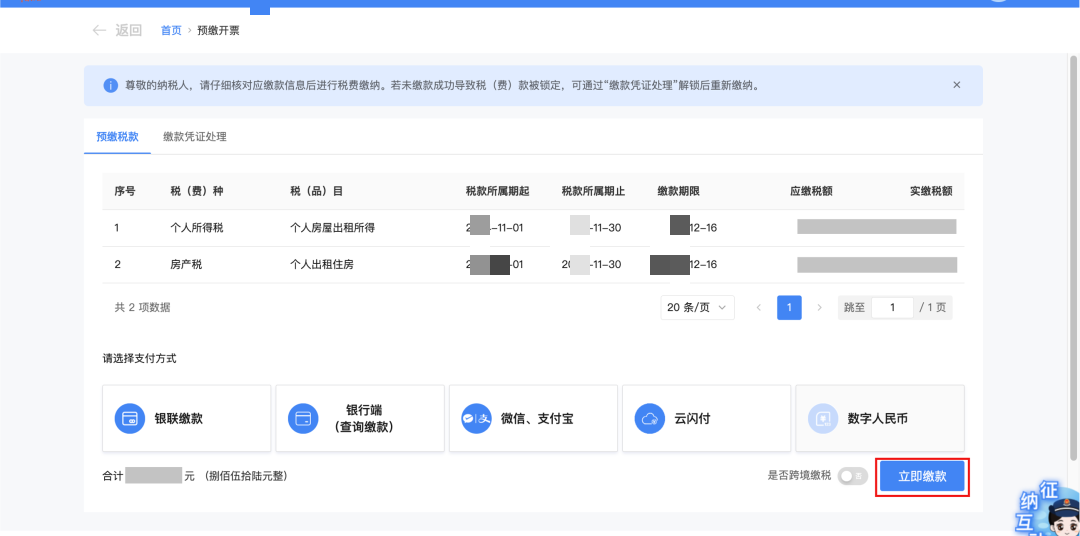Click the 税（品）目 column header
This screenshot has width=1080, height=536.
click(x=317, y=191)
